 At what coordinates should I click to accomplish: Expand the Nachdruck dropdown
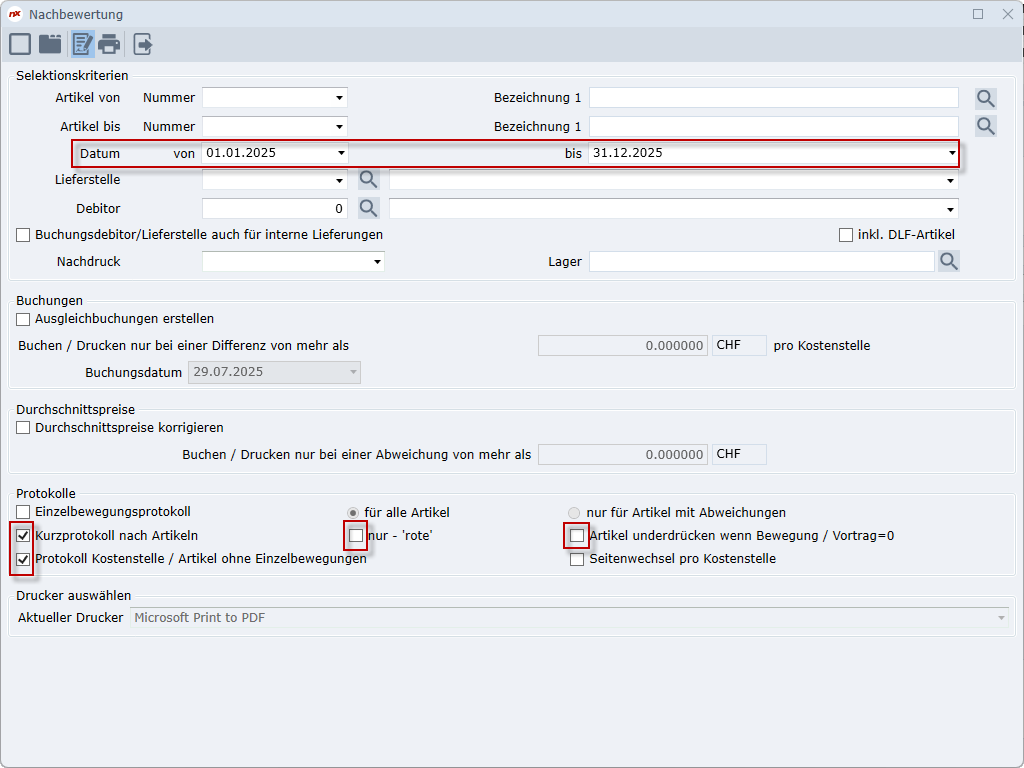tap(377, 262)
